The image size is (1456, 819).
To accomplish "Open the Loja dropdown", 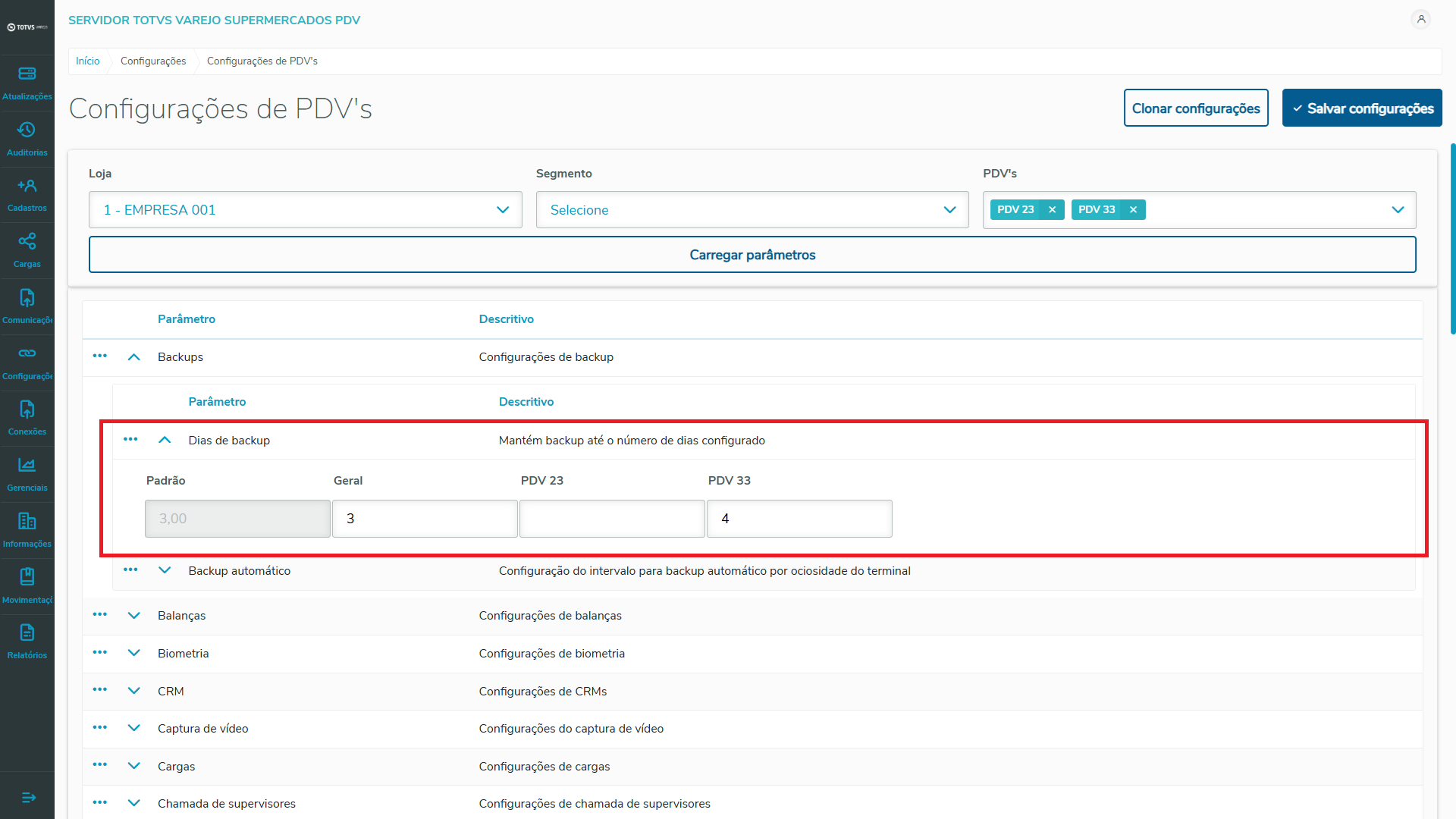I will tap(305, 210).
